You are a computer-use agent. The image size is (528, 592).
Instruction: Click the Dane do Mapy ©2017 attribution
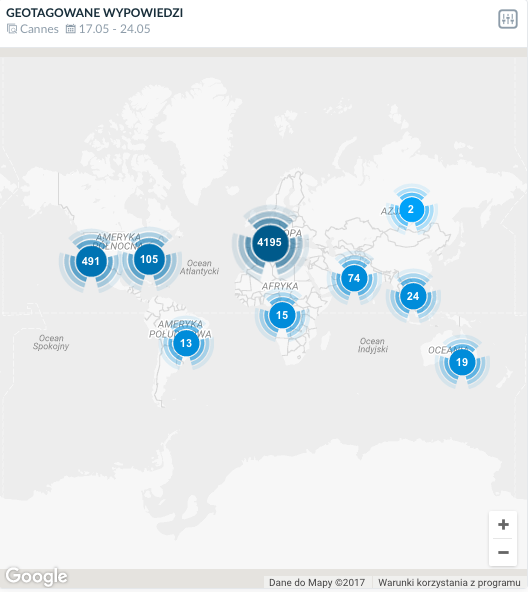coord(317,583)
